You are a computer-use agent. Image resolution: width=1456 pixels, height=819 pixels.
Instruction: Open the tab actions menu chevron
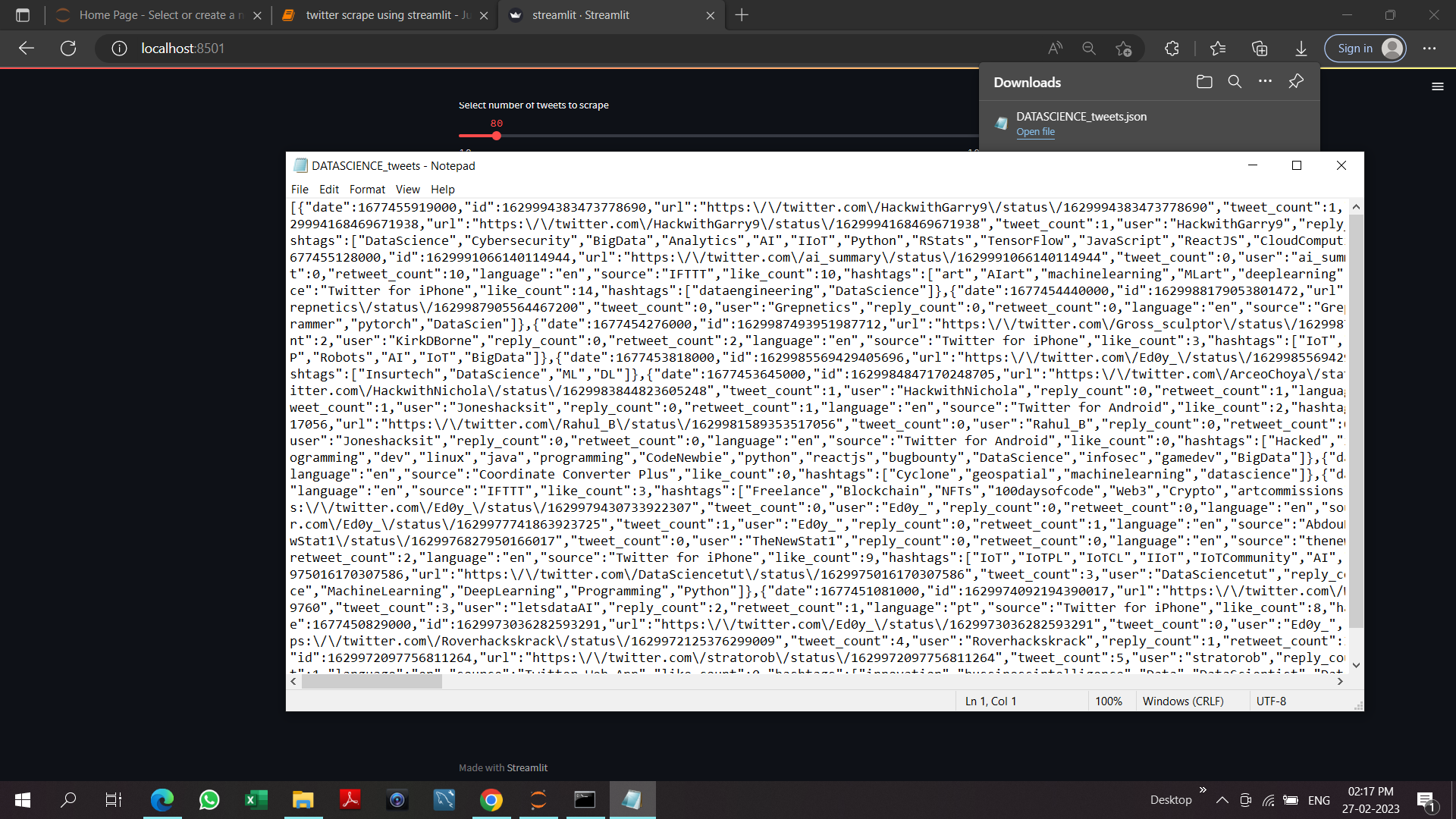click(x=23, y=15)
